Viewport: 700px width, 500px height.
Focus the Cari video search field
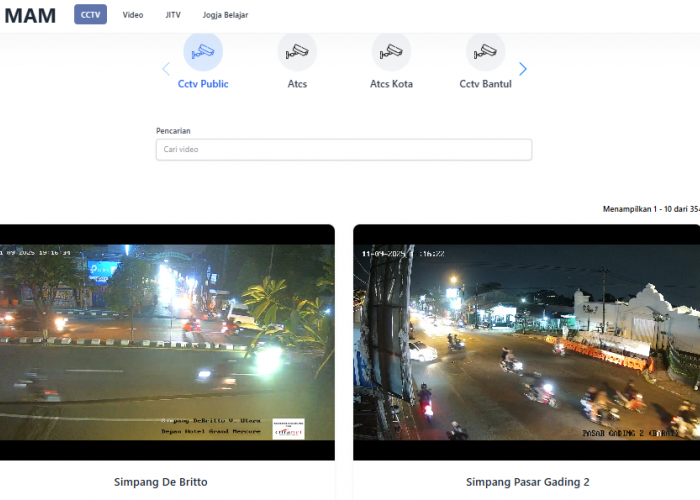click(344, 150)
